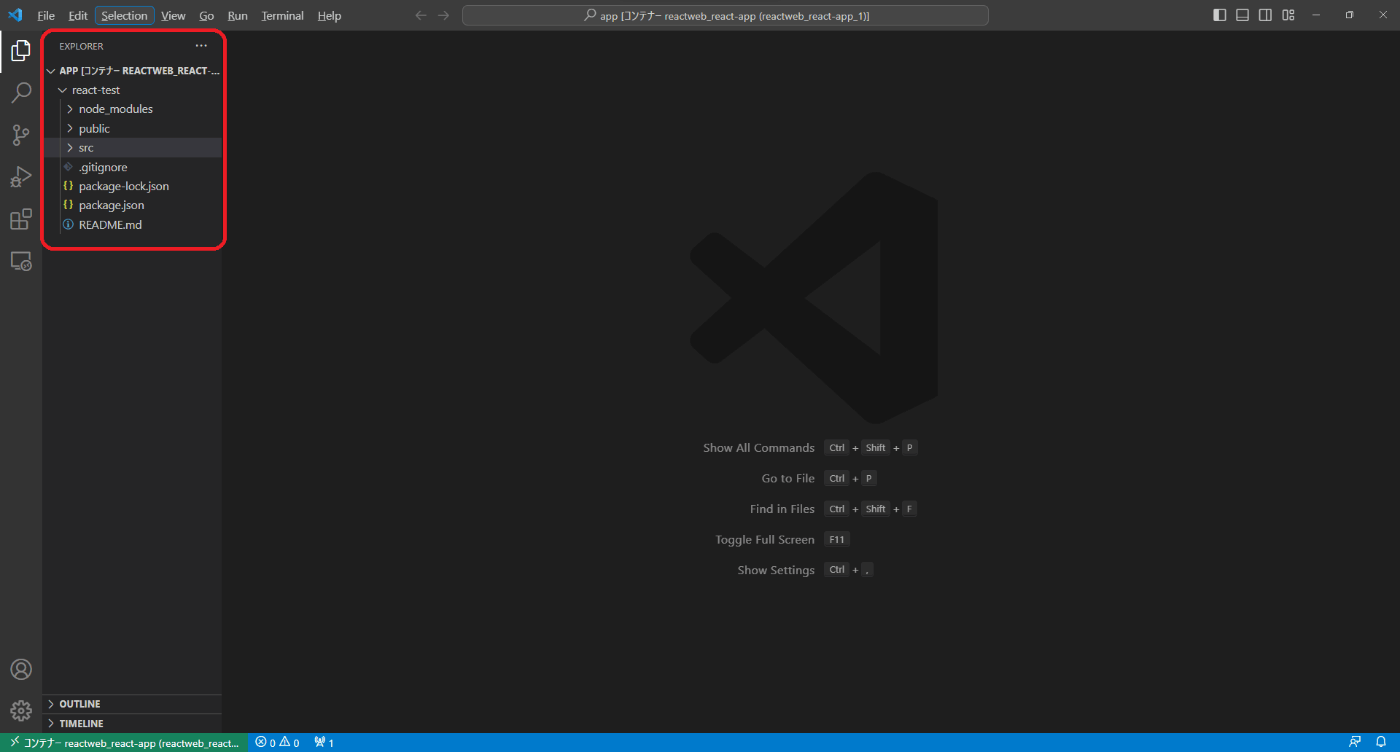1400x752 pixels.
Task: Click the feedback icon in status bar
Action: tap(1355, 743)
